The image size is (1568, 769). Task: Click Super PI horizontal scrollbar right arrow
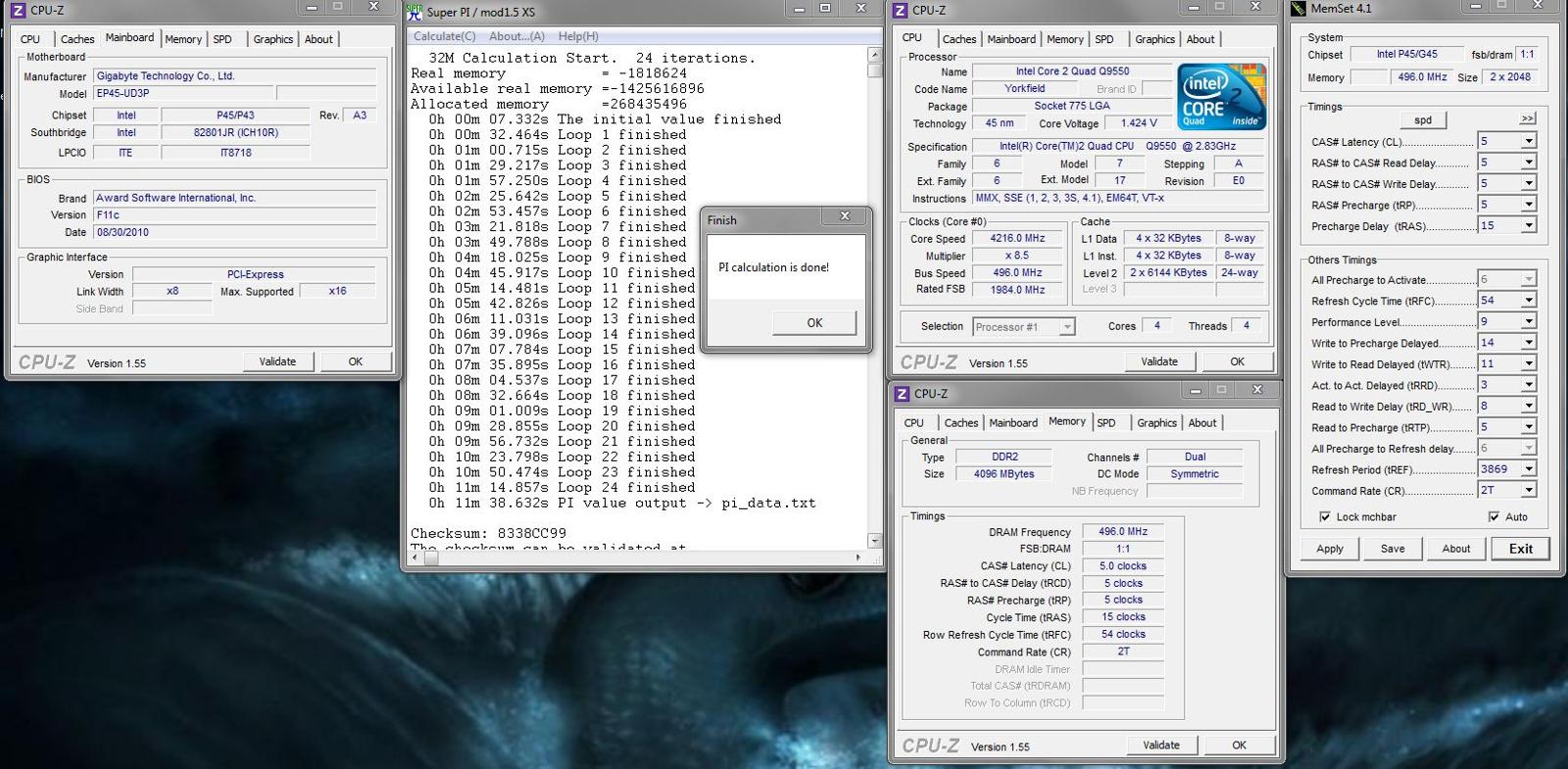(x=859, y=557)
